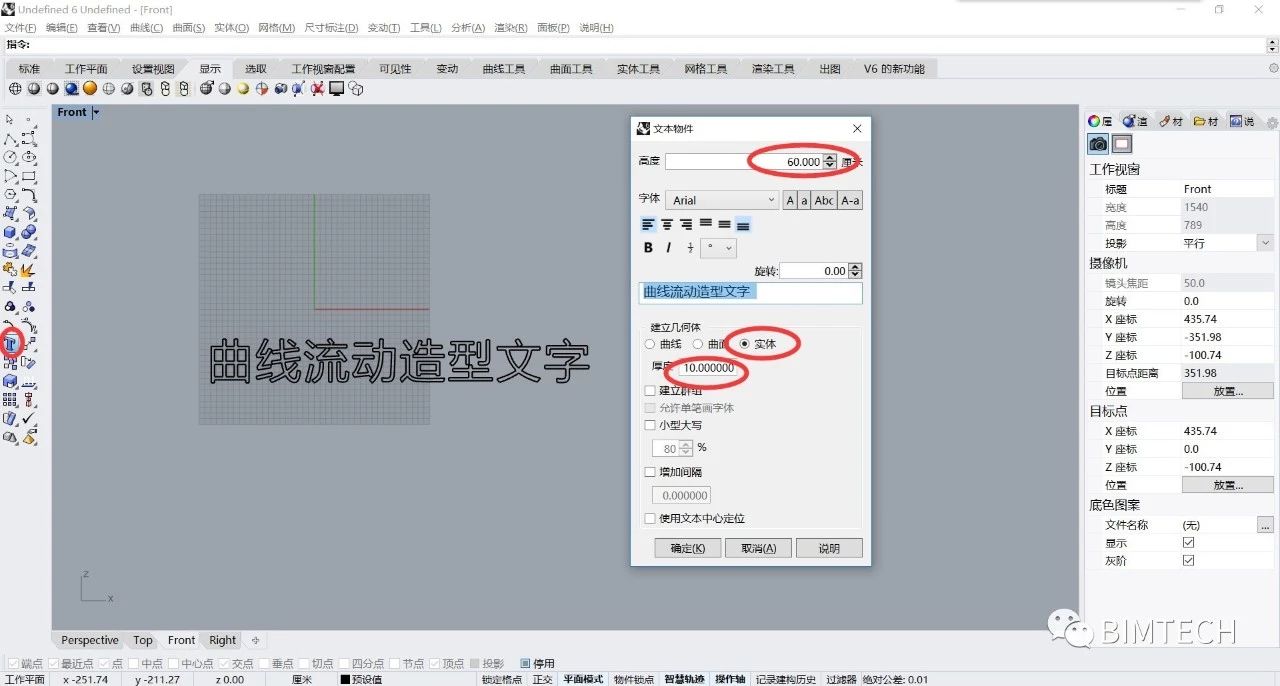Select the check mark tool in left toolbar
This screenshot has width=1280, height=686.
coord(29,418)
